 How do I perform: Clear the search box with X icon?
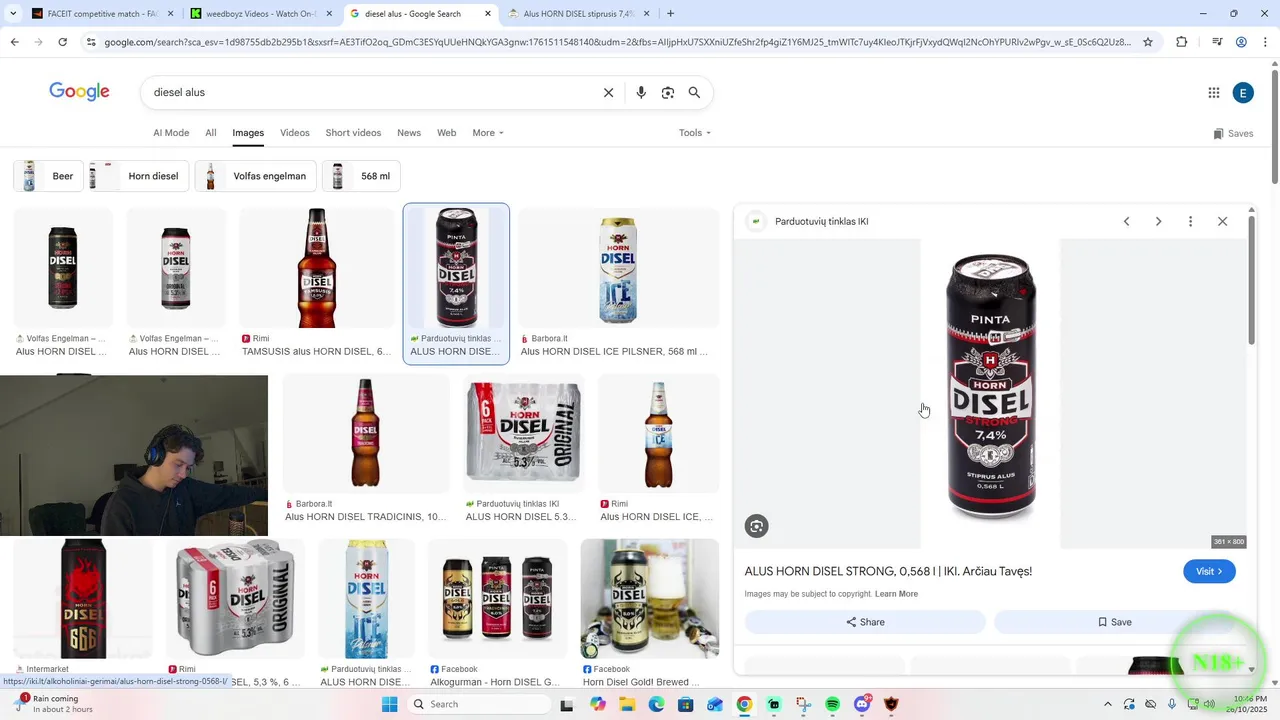coord(608,93)
